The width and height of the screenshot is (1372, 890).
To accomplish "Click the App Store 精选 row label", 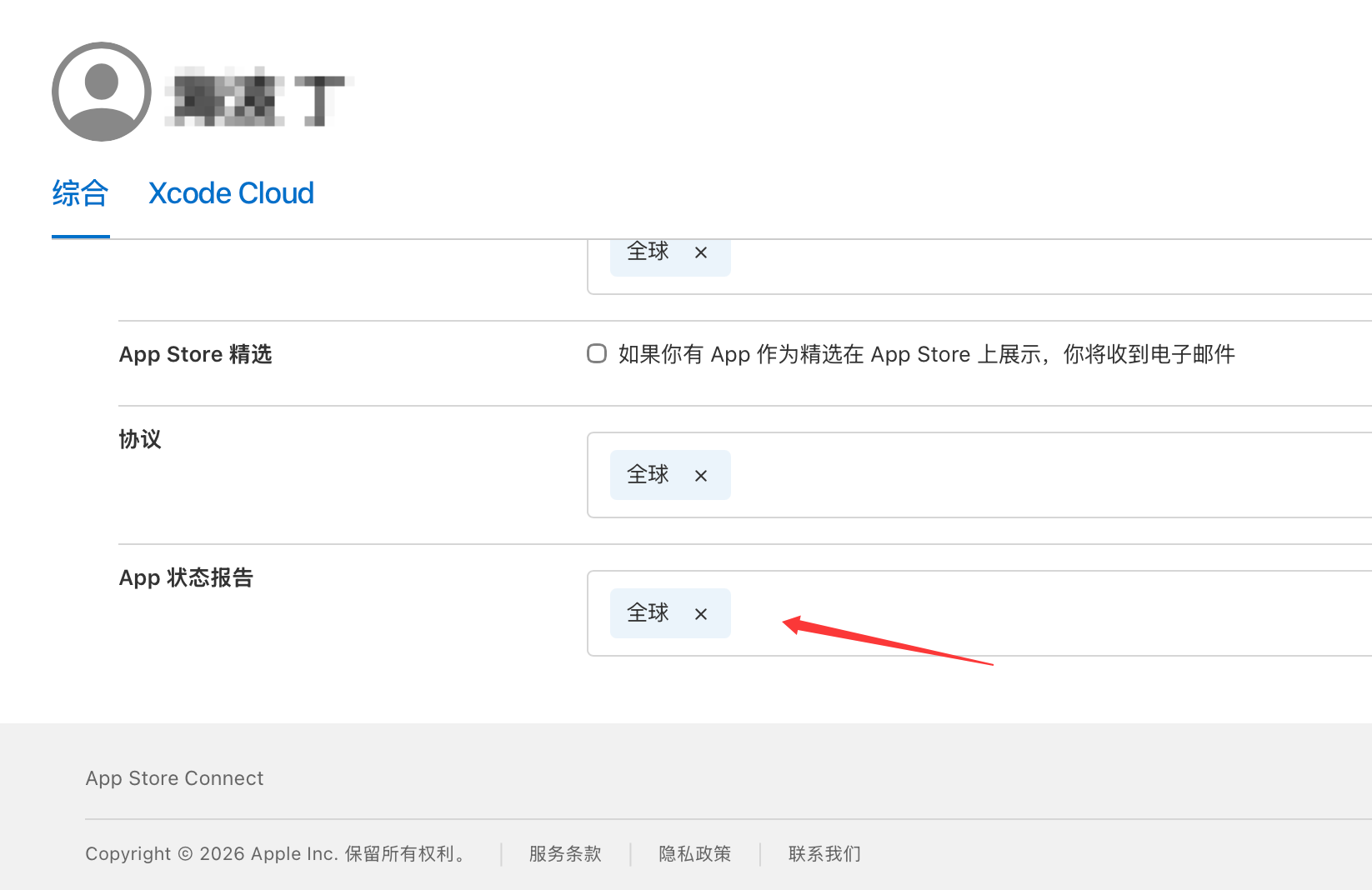I will click(x=196, y=354).
